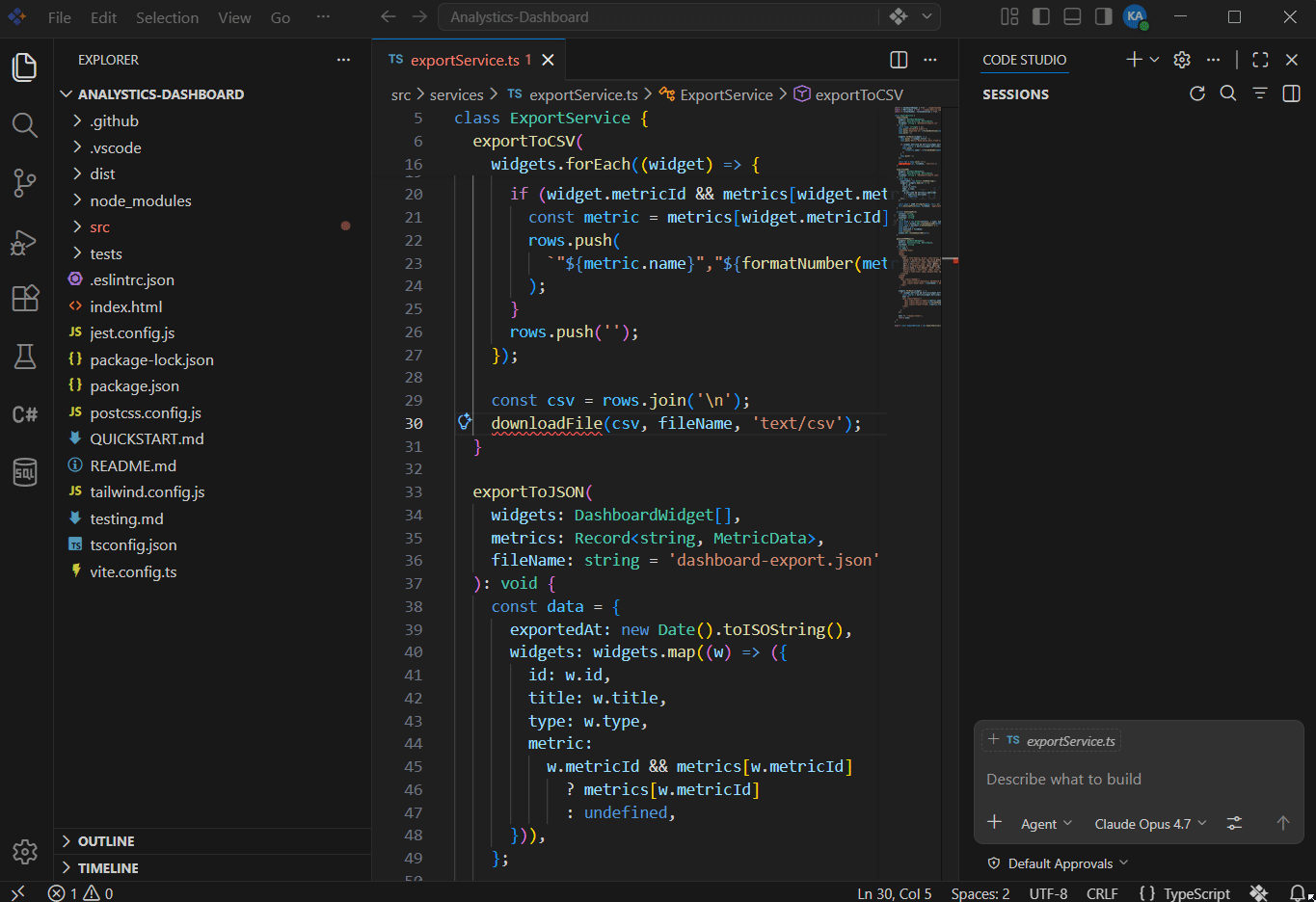Open the Search view in activity bar
1316x902 pixels.
pos(25,125)
